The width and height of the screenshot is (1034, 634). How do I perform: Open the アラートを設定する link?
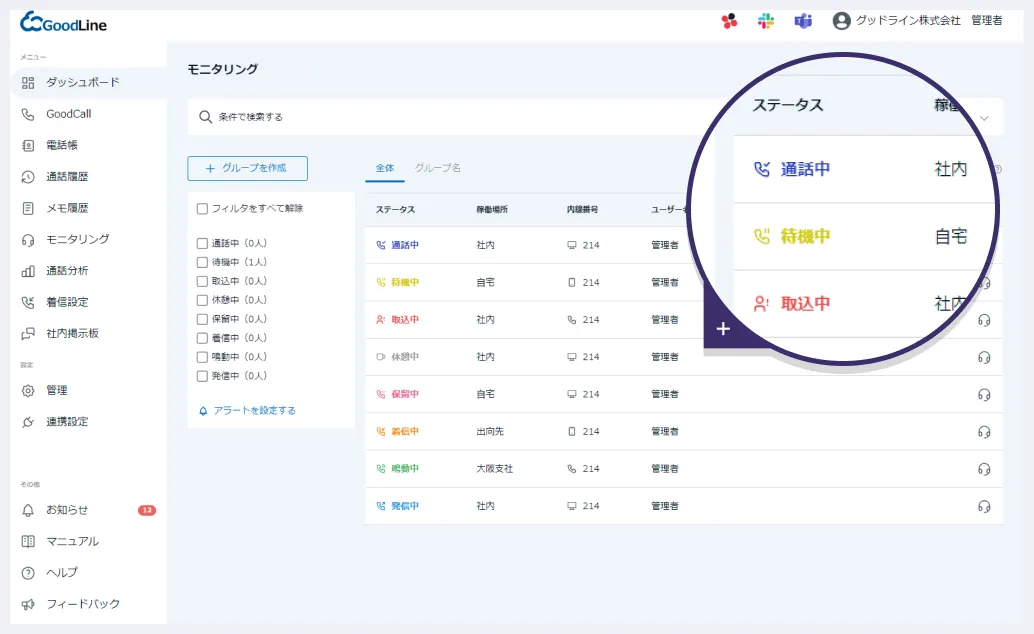[x=254, y=411]
